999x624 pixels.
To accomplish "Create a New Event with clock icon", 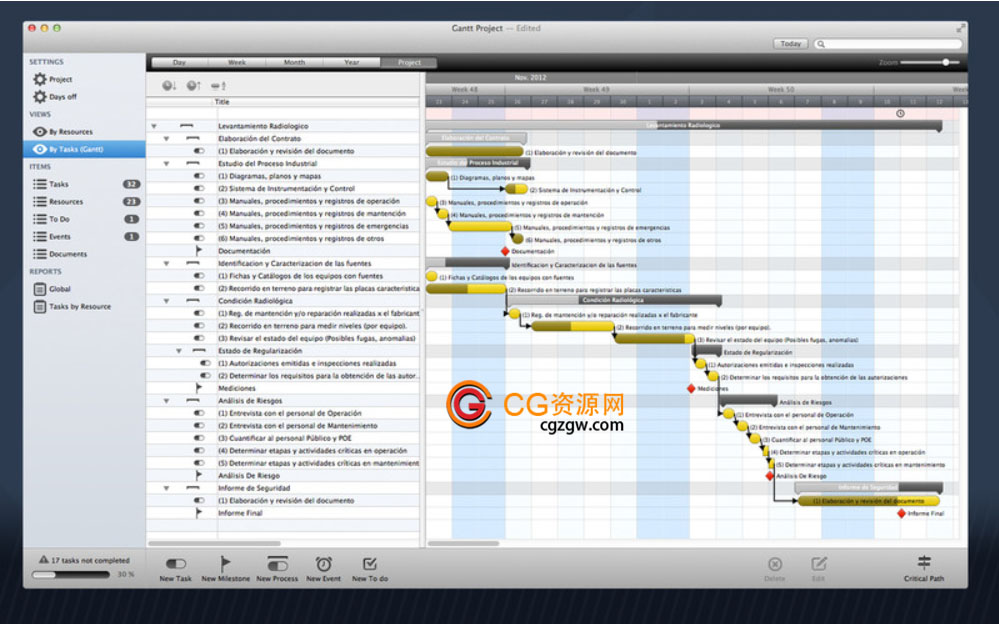I will click(323, 564).
